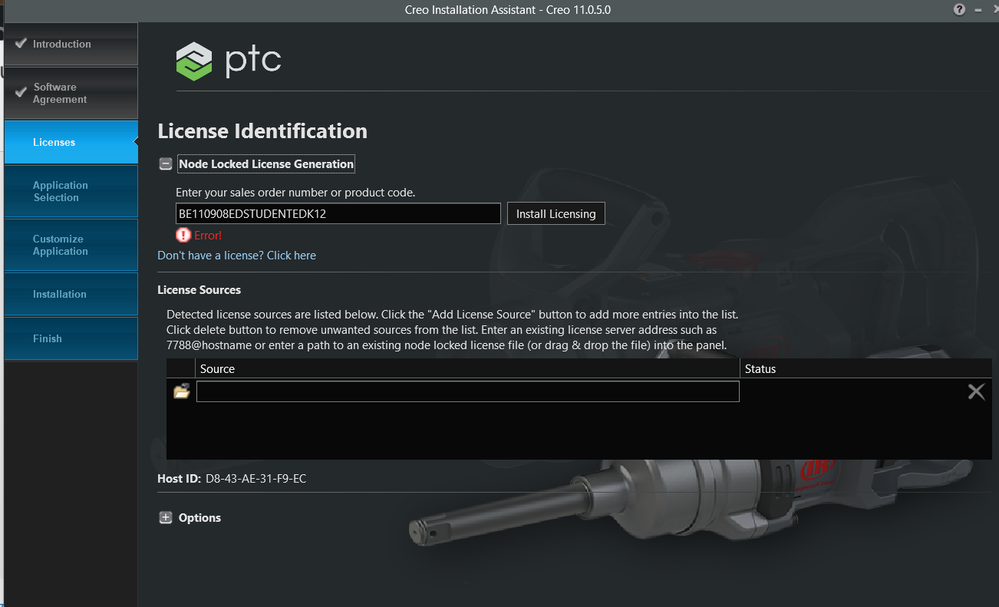
Task: Expand the Options section
Action: point(166,518)
